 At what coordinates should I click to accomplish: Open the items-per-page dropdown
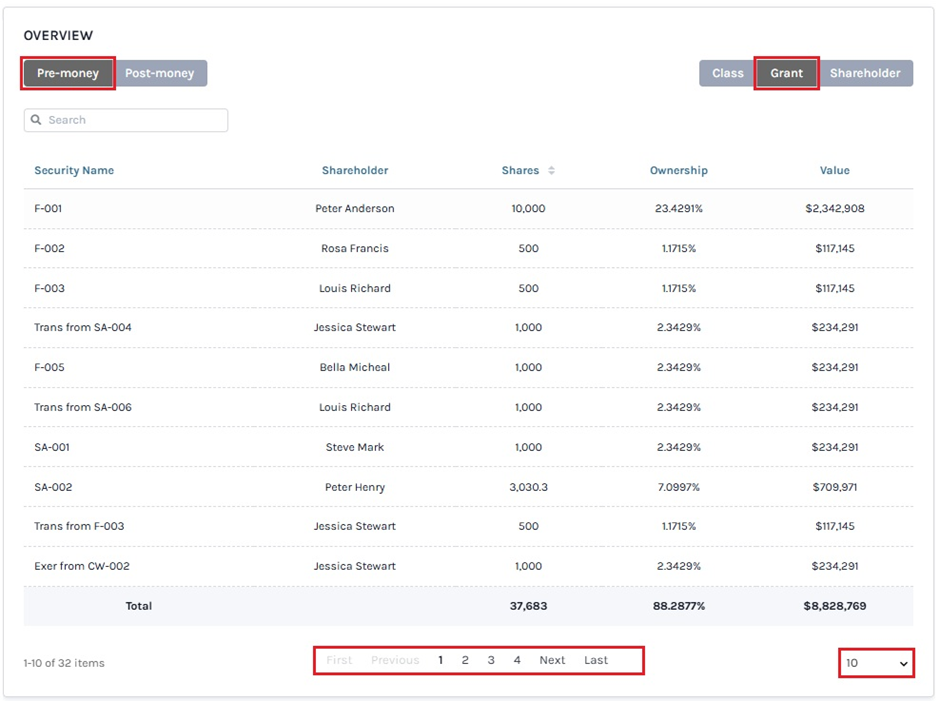(x=876, y=663)
